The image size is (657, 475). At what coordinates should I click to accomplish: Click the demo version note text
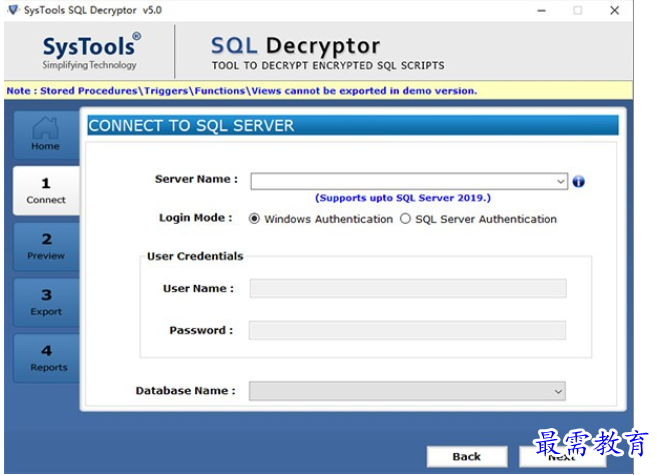[x=242, y=90]
